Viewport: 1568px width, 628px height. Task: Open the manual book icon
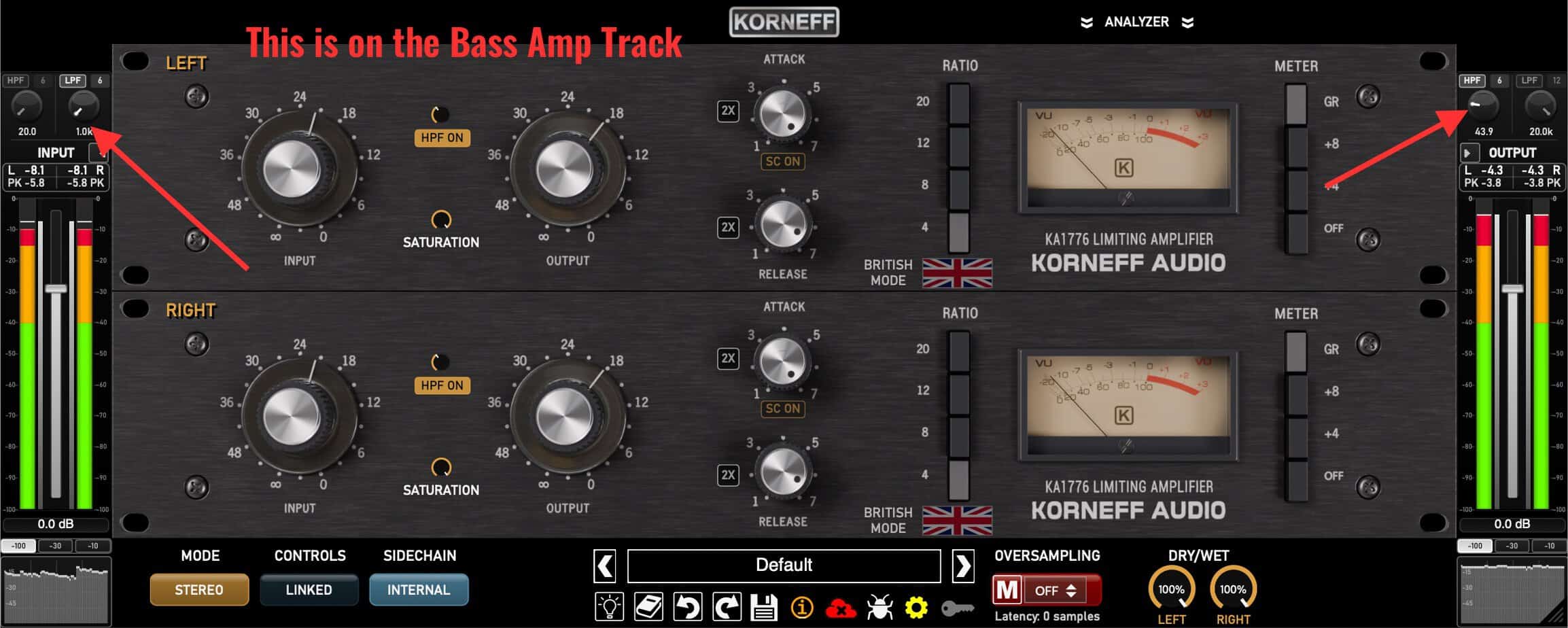tap(648, 606)
